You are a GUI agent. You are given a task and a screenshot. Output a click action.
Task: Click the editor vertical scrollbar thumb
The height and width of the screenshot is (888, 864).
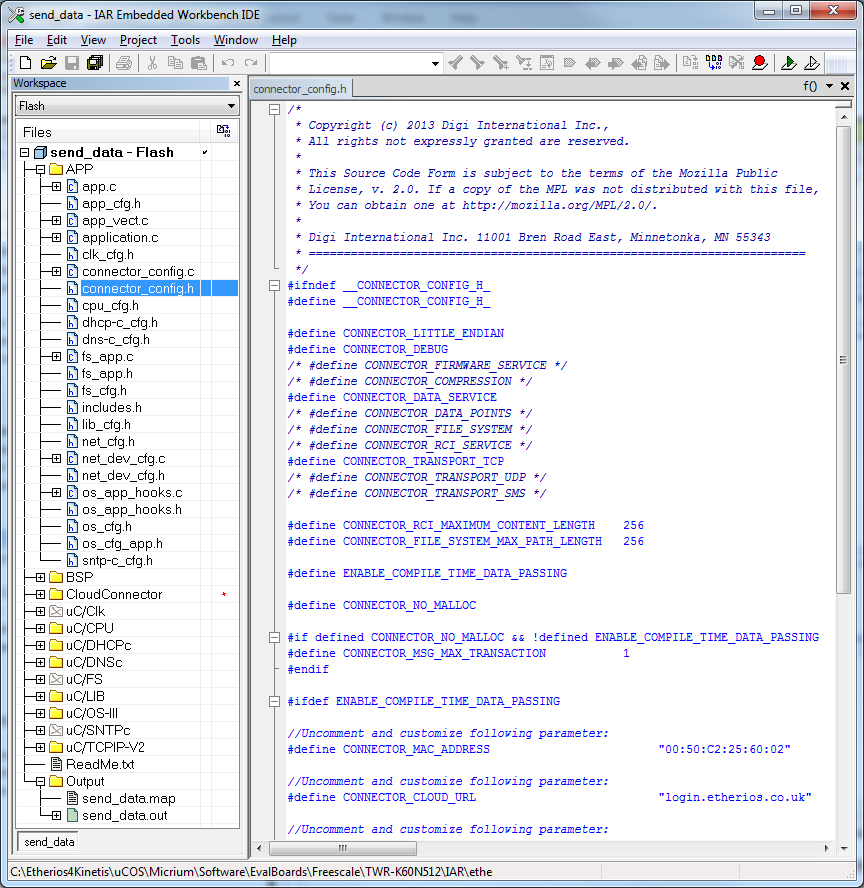tap(844, 360)
